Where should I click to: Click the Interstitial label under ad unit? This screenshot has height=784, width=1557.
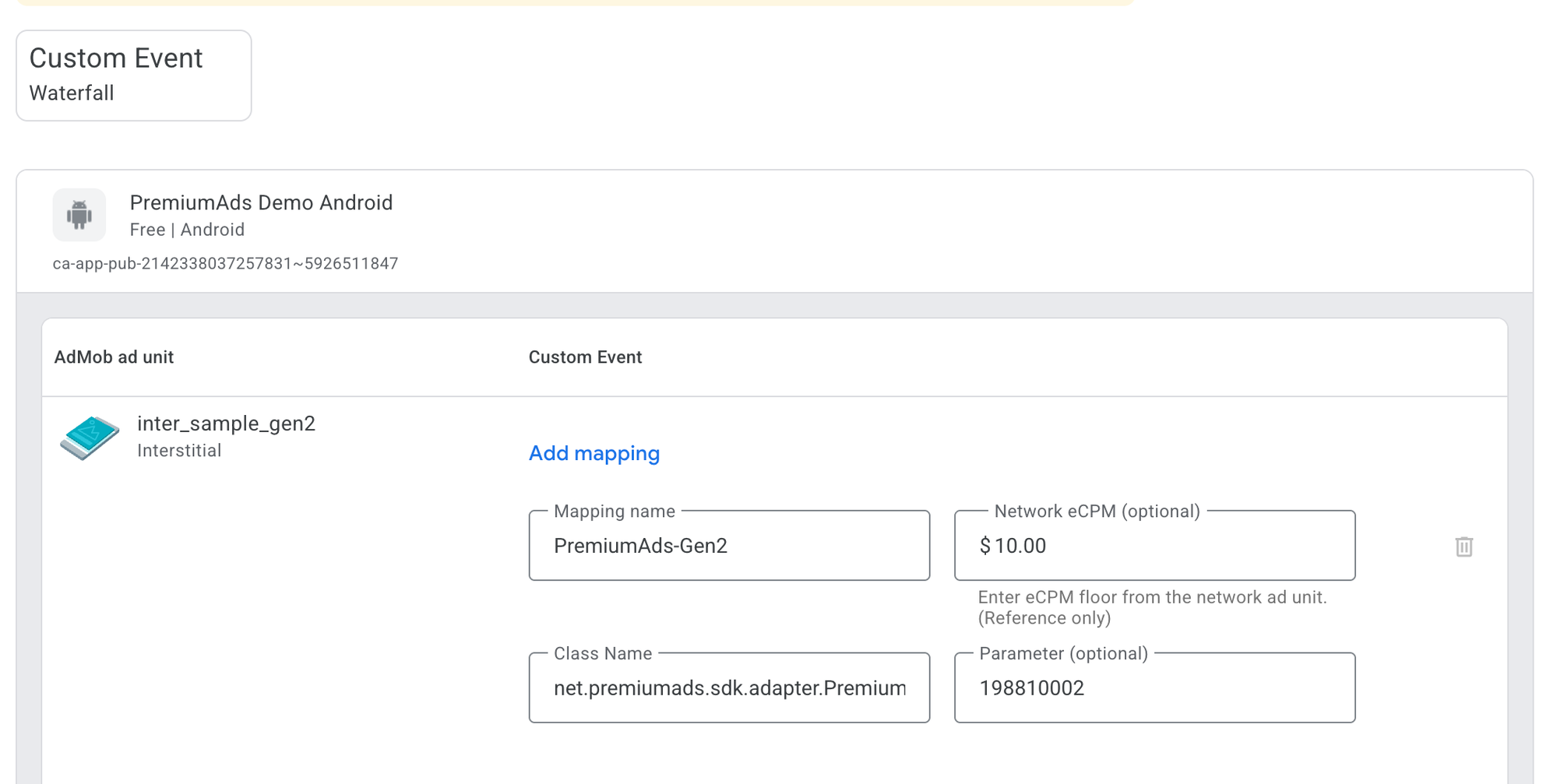[179, 451]
